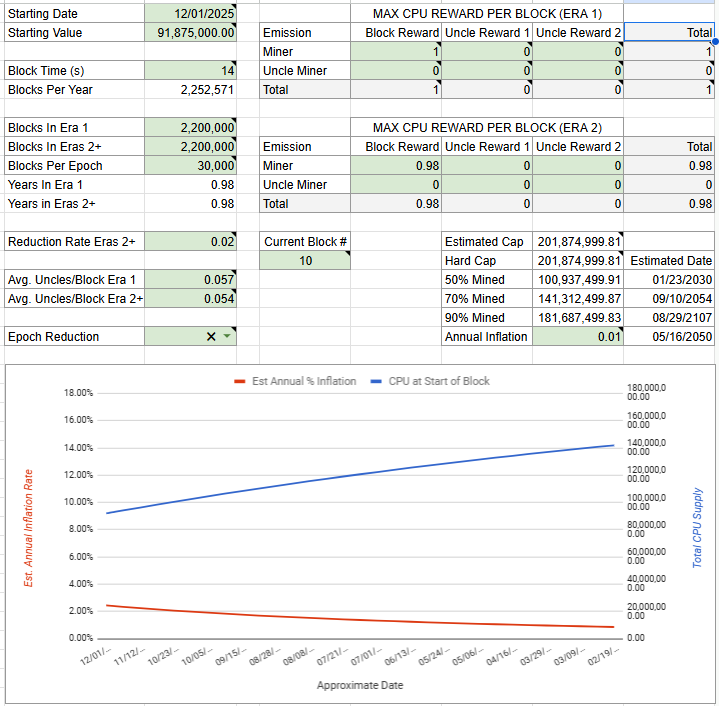
Task: Select Era 2 Total row Block Reward 0.98
Action: (396, 204)
